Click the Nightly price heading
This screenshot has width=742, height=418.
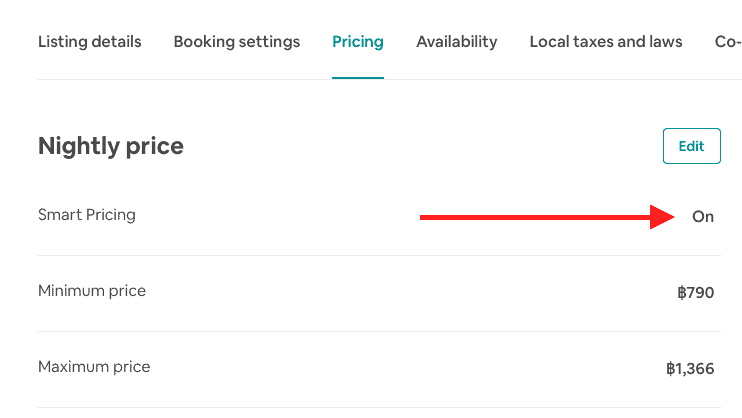click(111, 146)
